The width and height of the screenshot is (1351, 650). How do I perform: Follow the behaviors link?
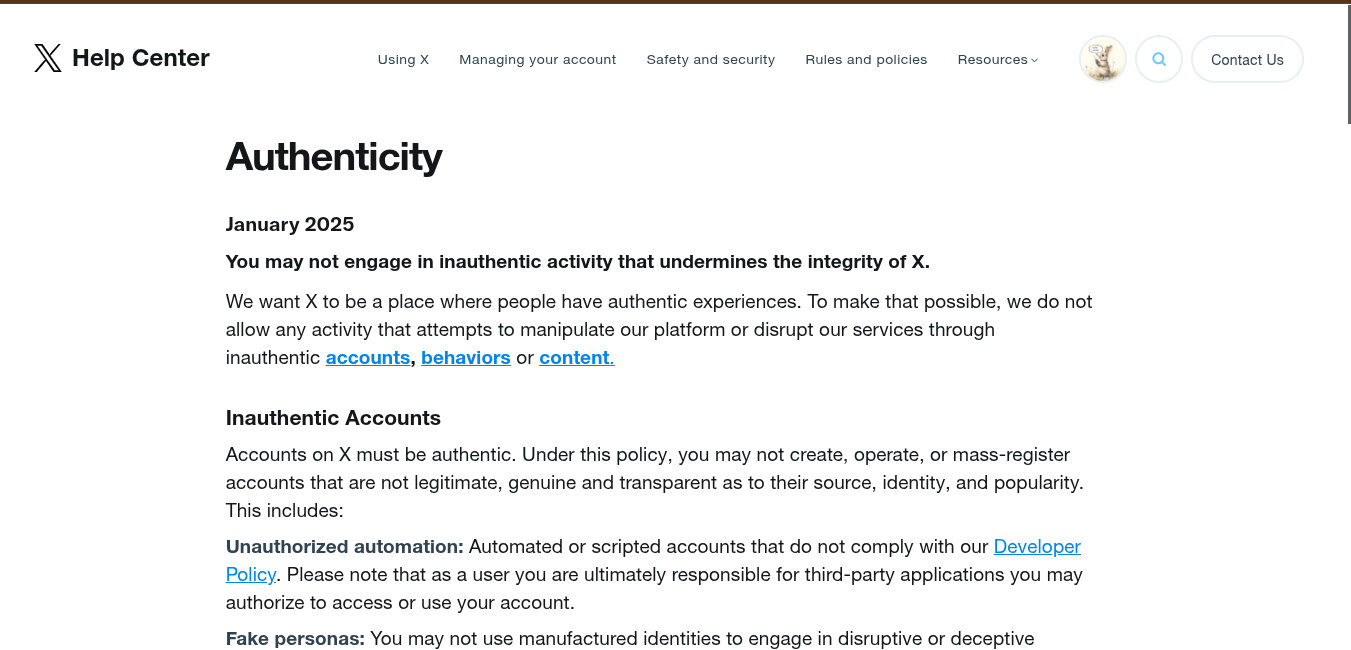[x=465, y=358]
